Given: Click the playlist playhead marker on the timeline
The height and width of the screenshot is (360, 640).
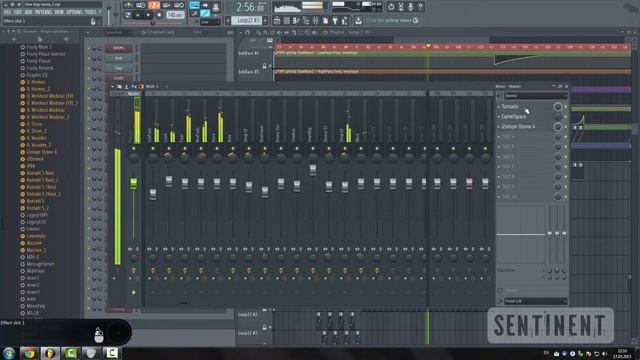Looking at the screenshot, I should (x=428, y=46).
